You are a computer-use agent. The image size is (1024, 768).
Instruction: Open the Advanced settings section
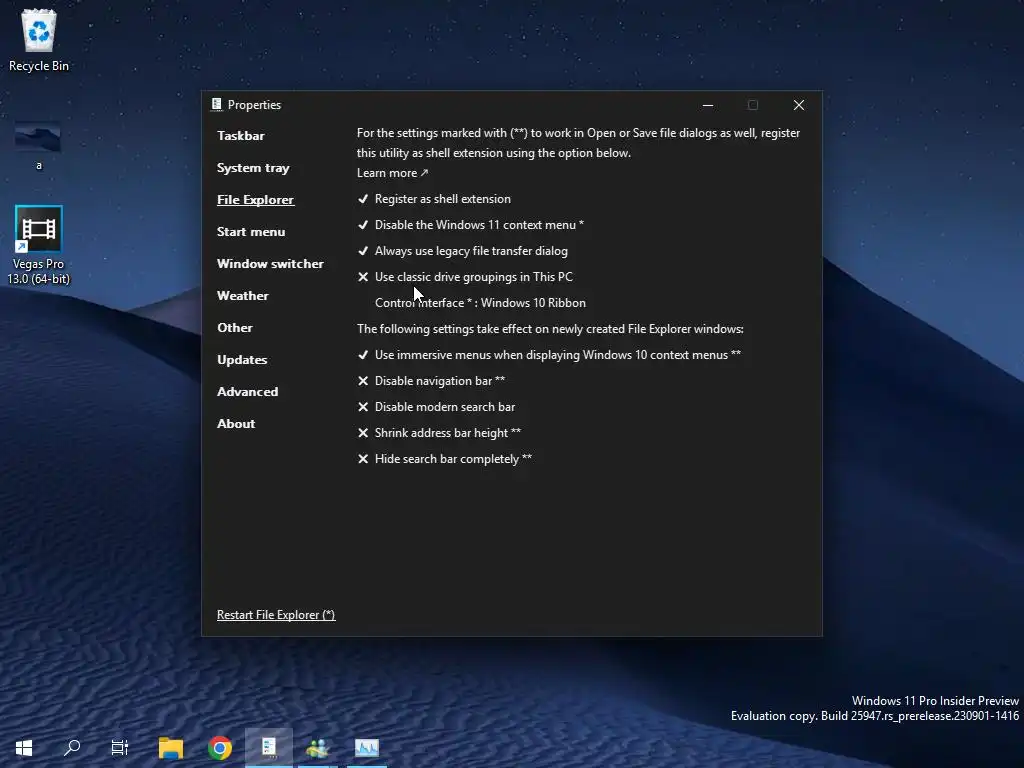click(248, 392)
